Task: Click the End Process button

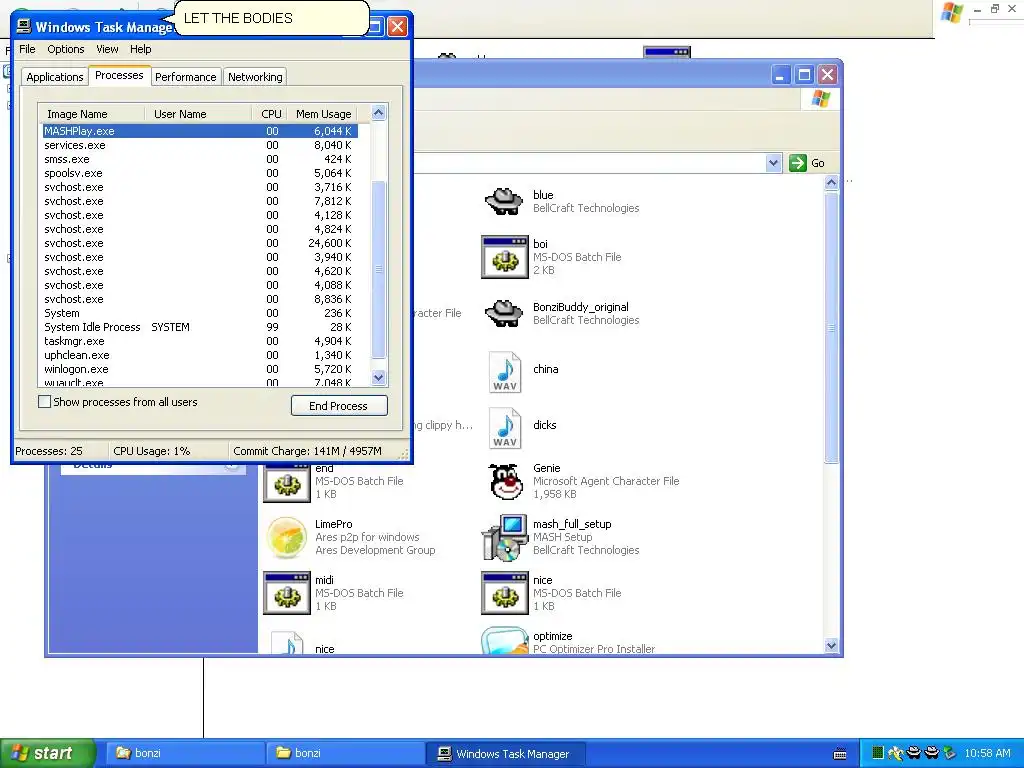Action: [339, 406]
